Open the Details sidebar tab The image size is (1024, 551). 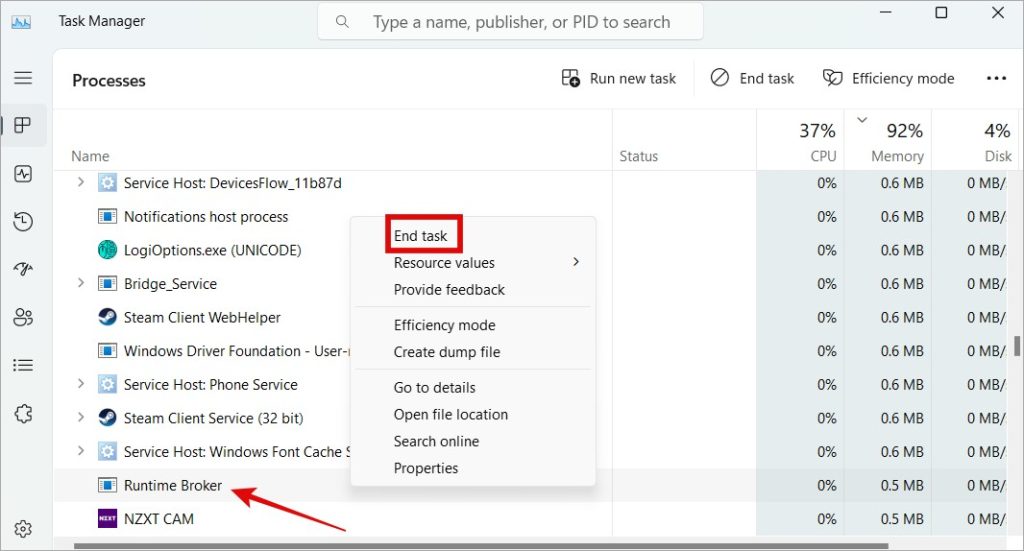(x=23, y=365)
